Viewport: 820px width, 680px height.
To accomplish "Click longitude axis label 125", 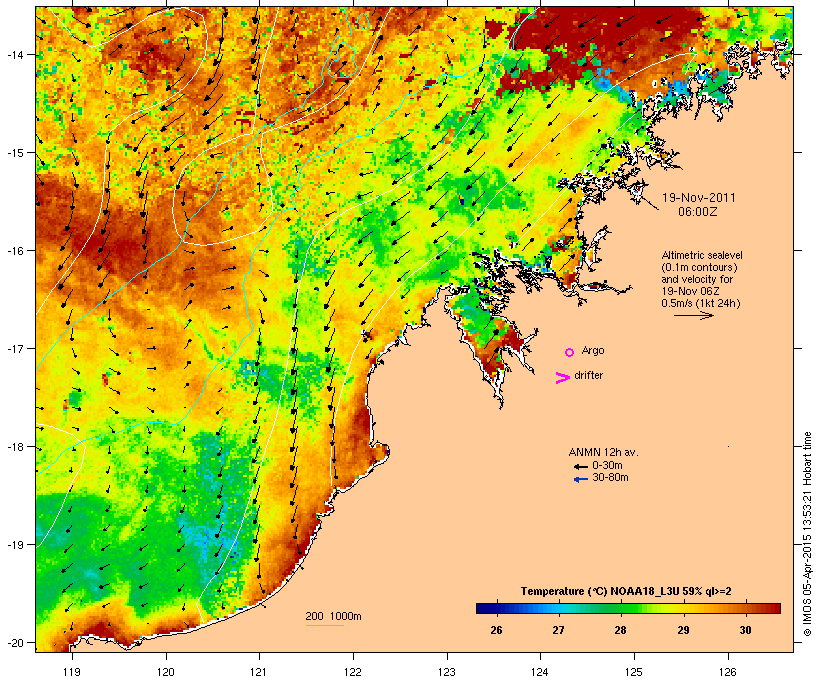I will [634, 672].
